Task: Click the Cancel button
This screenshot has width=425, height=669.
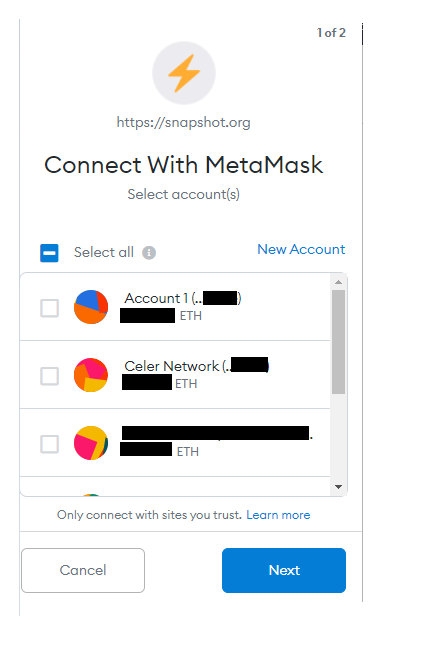Action: click(x=83, y=570)
